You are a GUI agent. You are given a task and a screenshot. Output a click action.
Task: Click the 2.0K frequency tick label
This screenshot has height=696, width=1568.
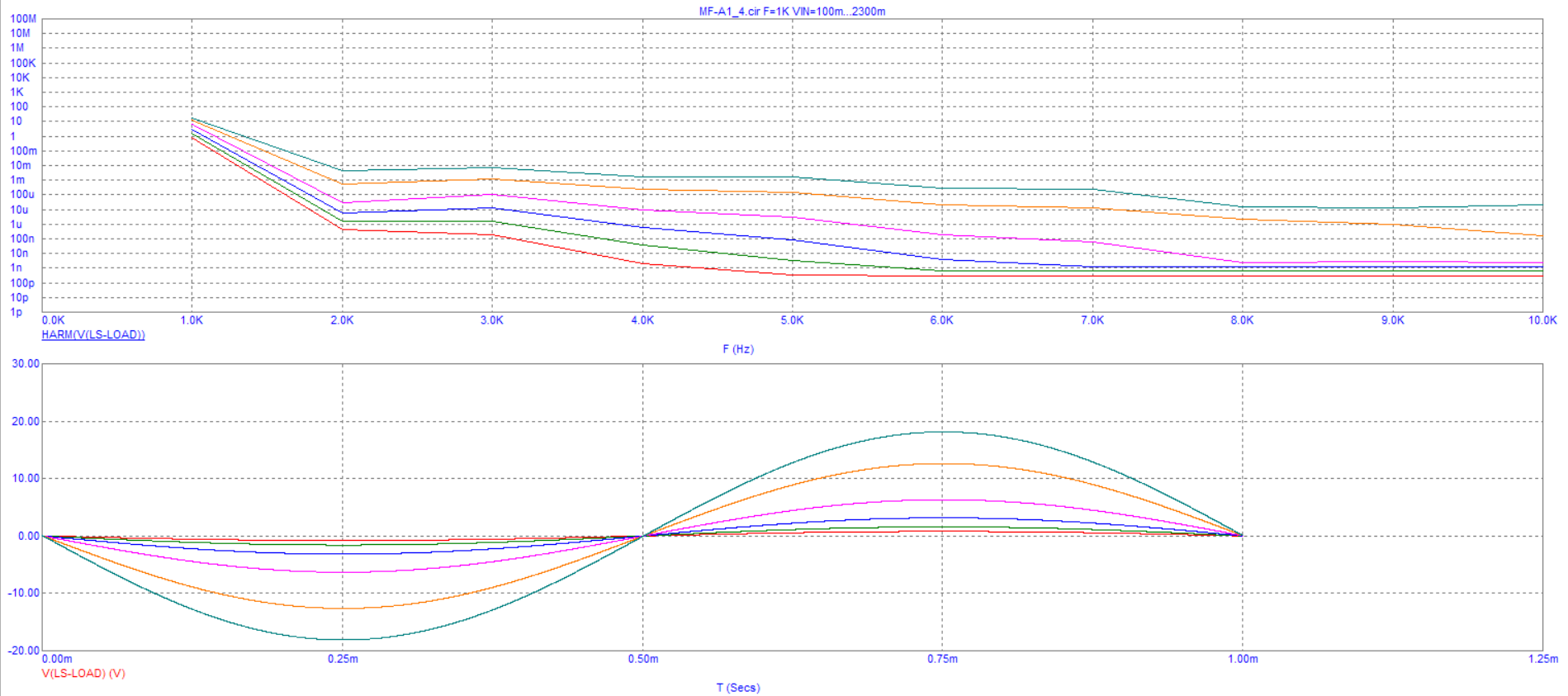[342, 320]
